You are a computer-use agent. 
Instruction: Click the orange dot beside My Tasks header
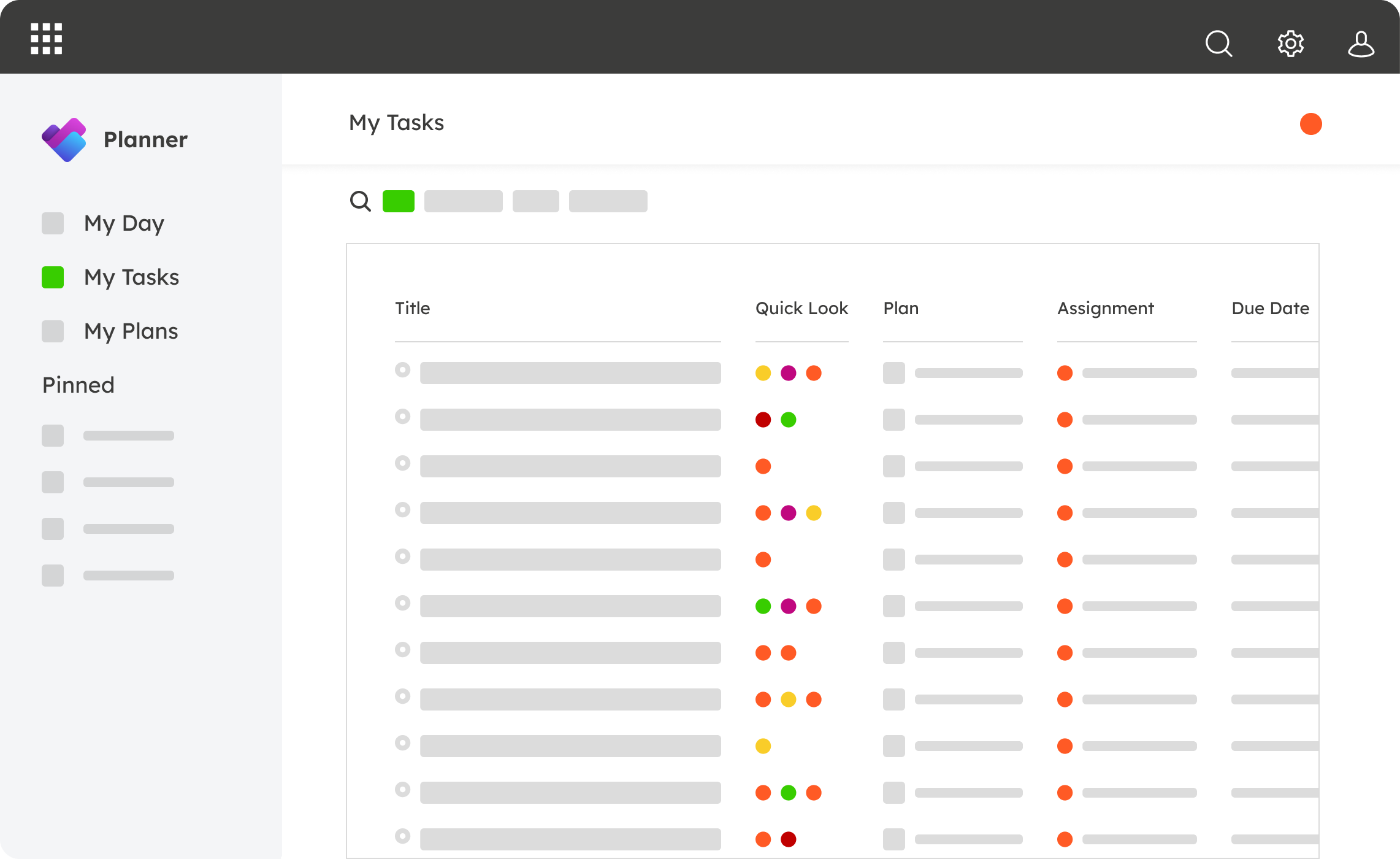[x=1310, y=124]
